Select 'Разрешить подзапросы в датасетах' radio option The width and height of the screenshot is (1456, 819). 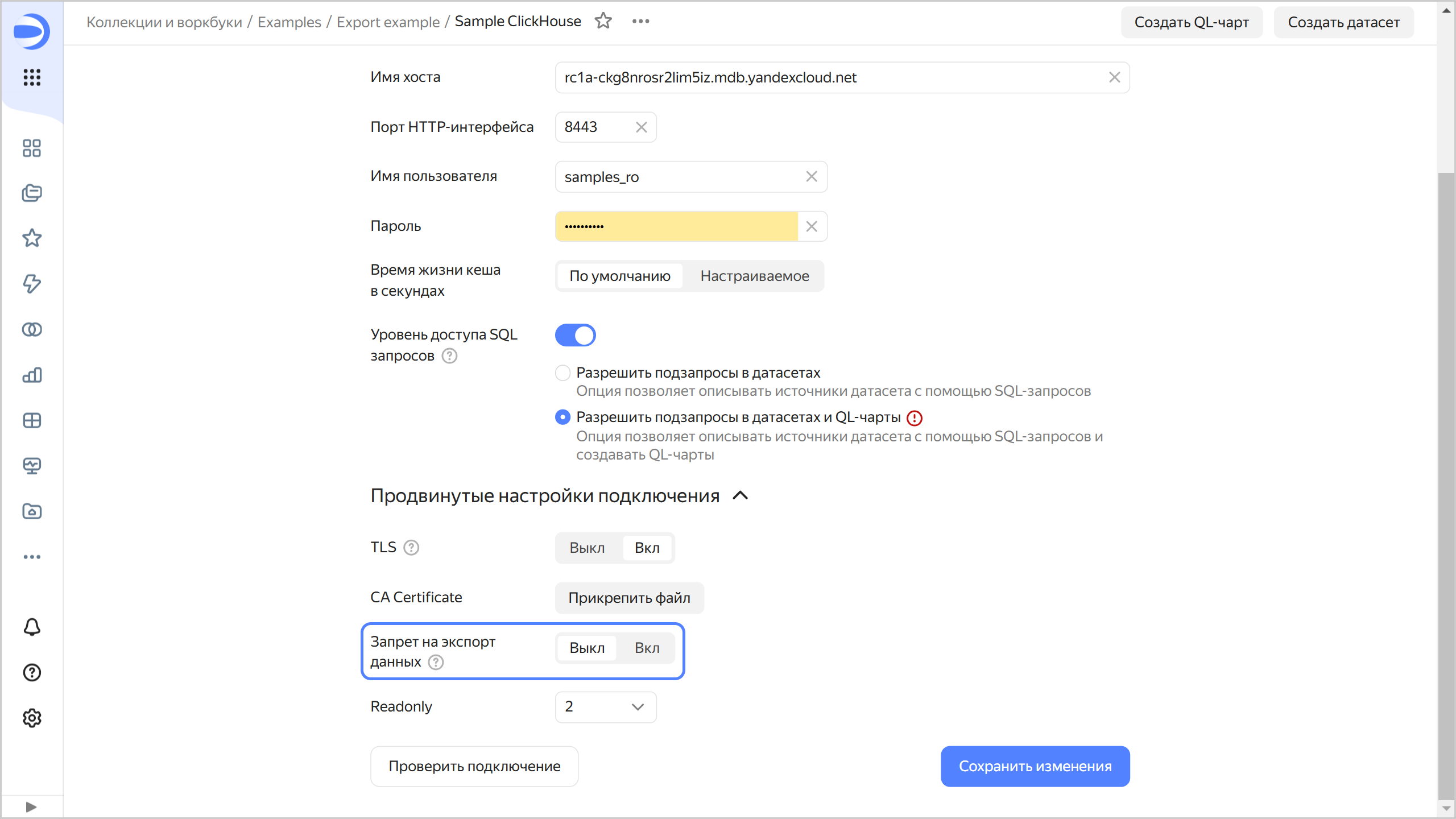click(562, 373)
